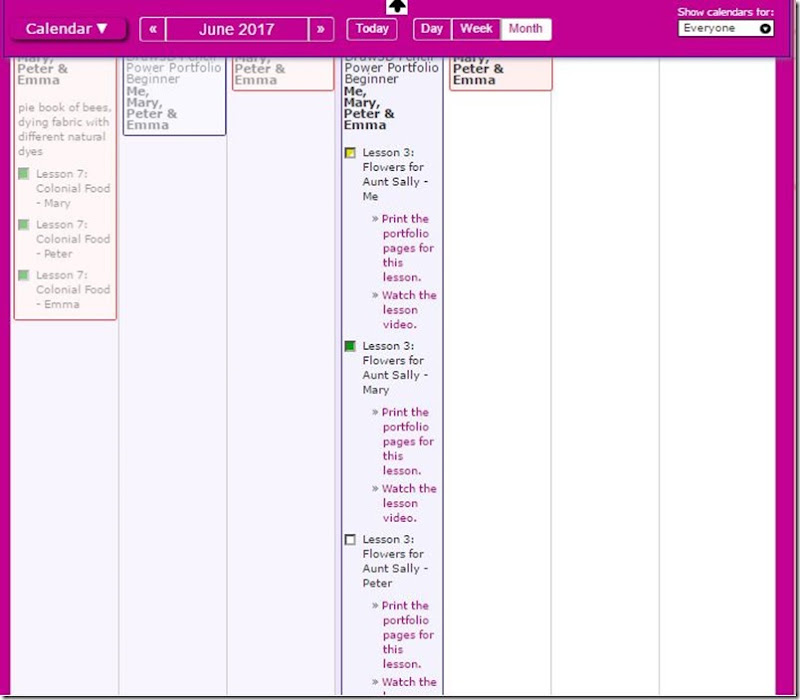Image resolution: width=800 pixels, height=700 pixels.
Task: Click 'pie book of bees, dying fabric' note text
Action: [64, 130]
